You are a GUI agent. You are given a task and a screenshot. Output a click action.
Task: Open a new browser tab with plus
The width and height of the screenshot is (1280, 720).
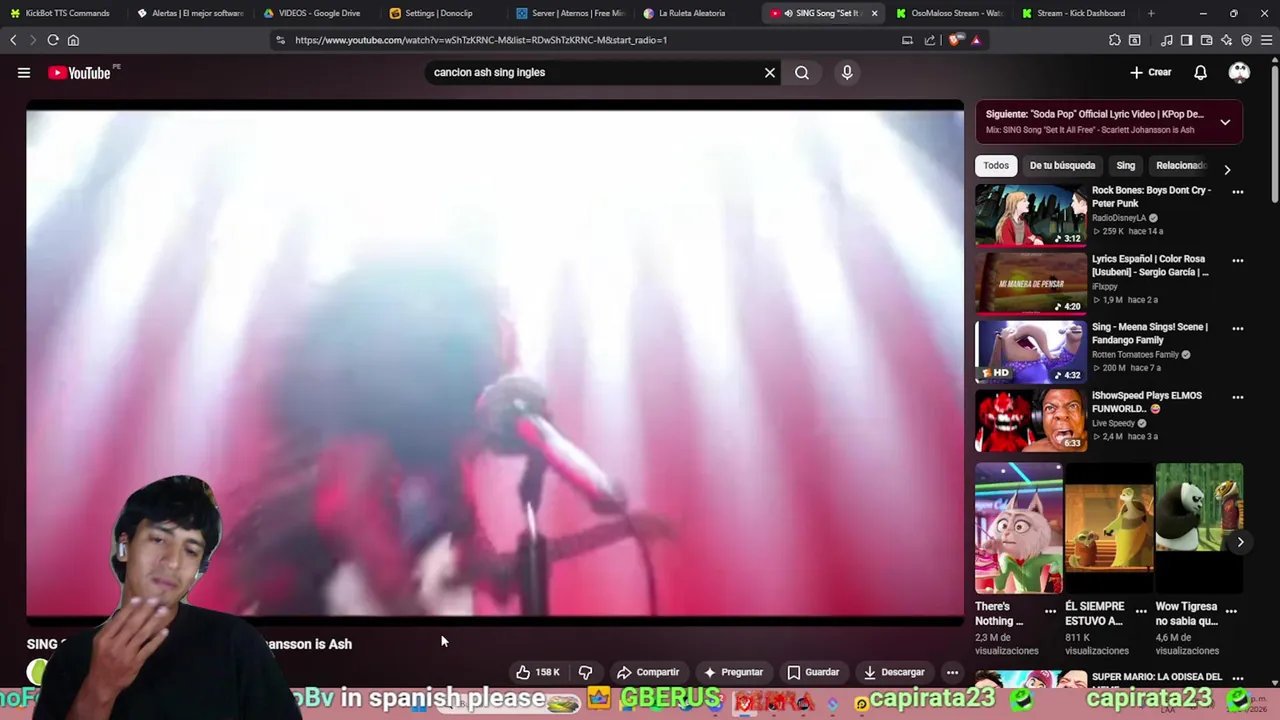click(1151, 13)
